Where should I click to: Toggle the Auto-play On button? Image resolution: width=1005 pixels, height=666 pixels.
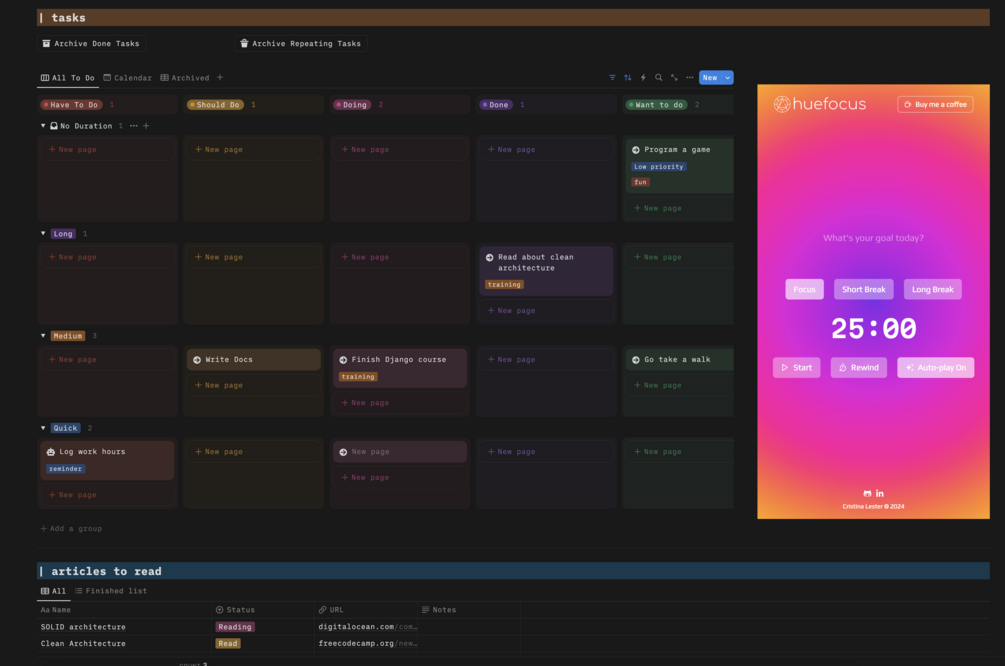(935, 367)
